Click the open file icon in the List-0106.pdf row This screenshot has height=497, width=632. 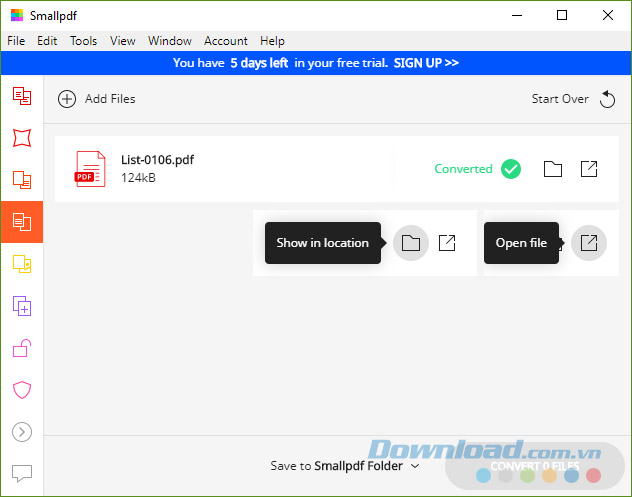pos(589,169)
